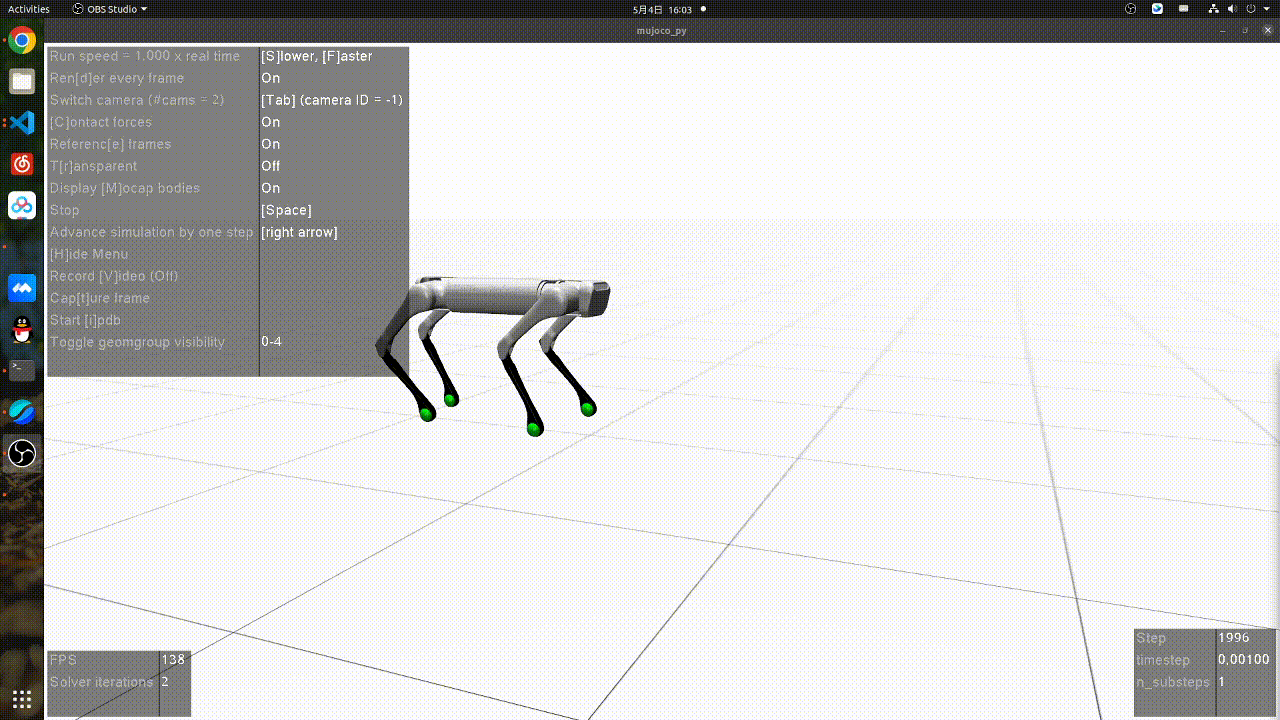Click the mujoco_py window title bar
This screenshot has height=720, width=1280.
(661, 30)
